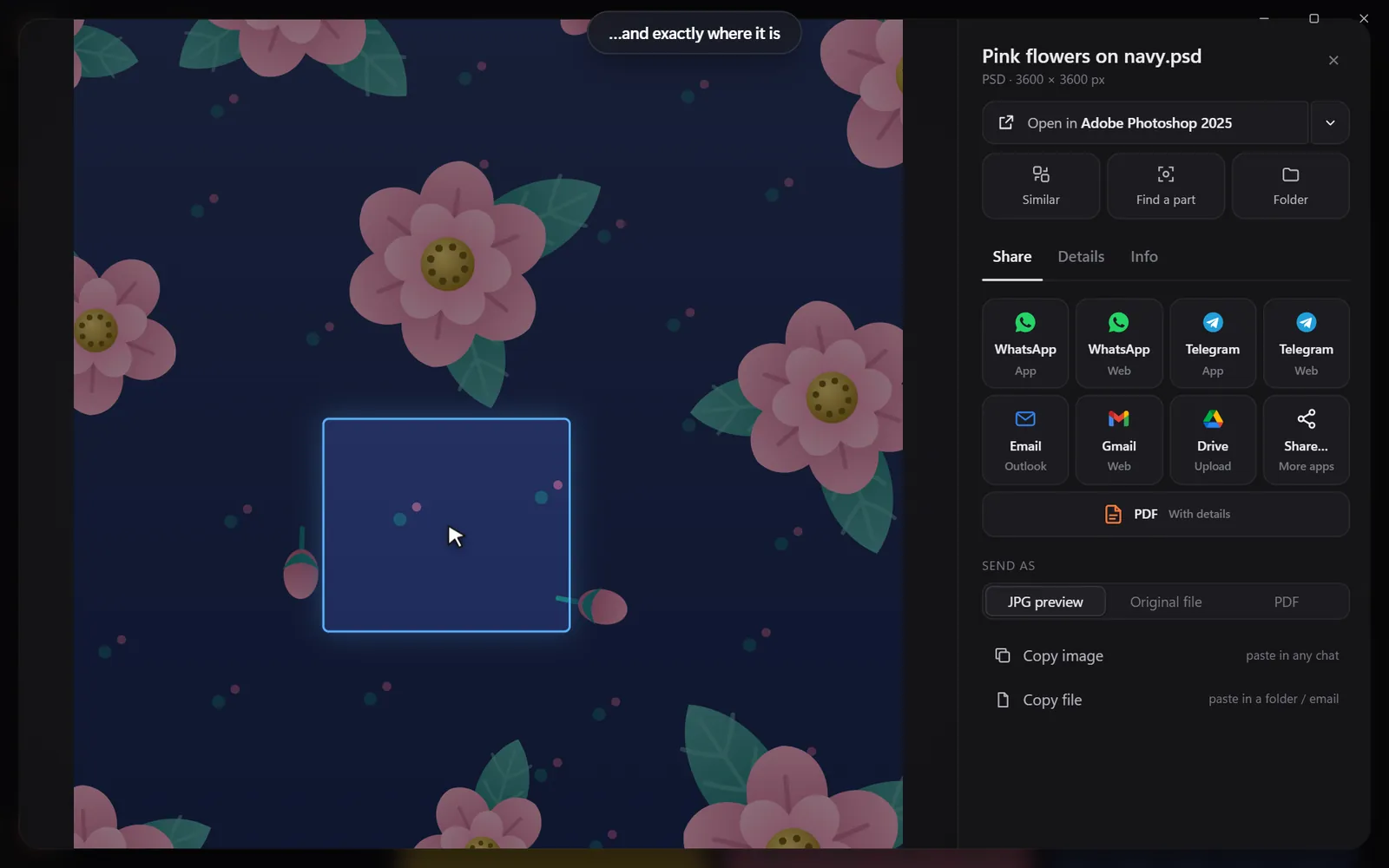
Task: Open containing Folder
Action: click(x=1291, y=186)
